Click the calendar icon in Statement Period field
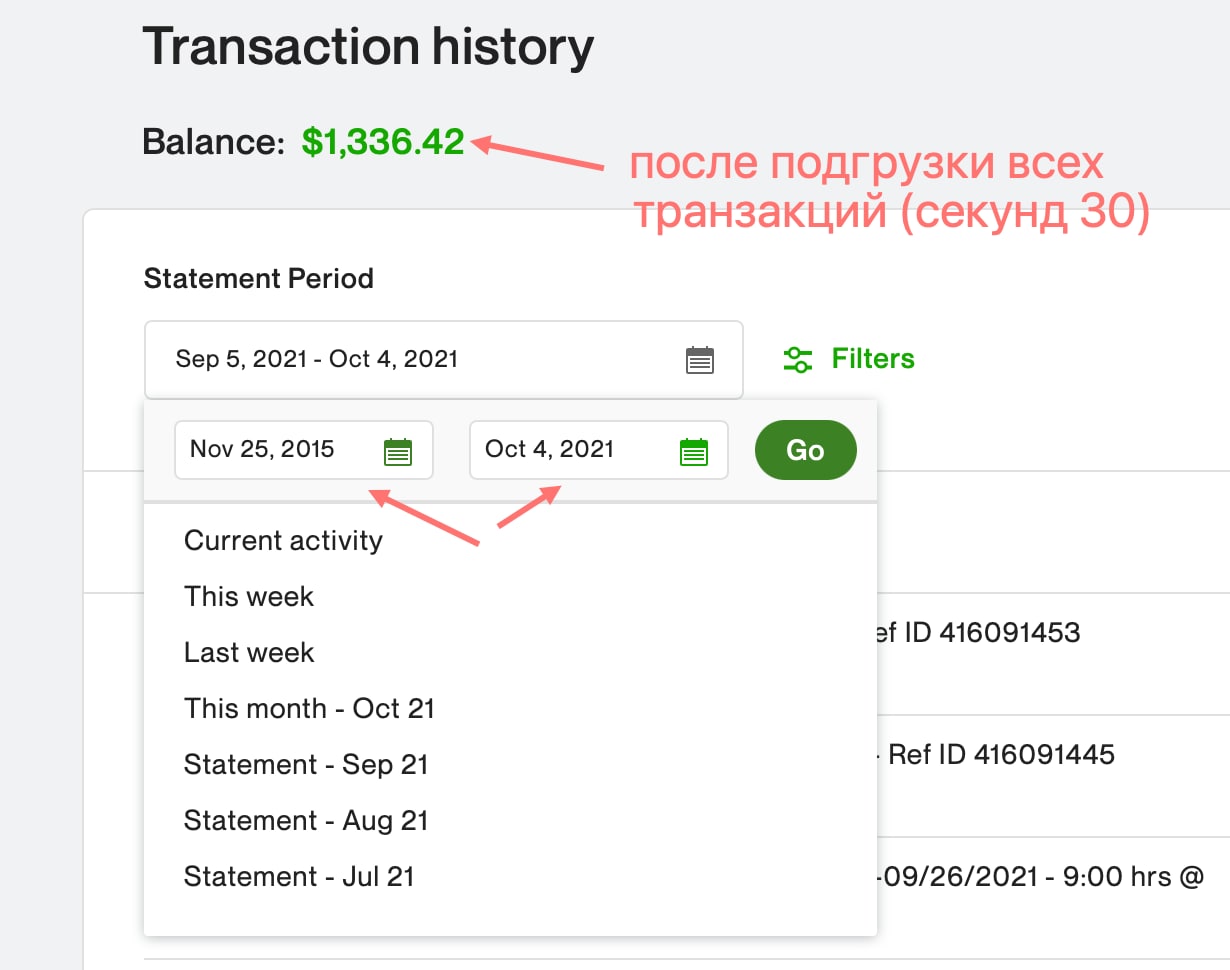The height and width of the screenshot is (970, 1230). pos(700,360)
